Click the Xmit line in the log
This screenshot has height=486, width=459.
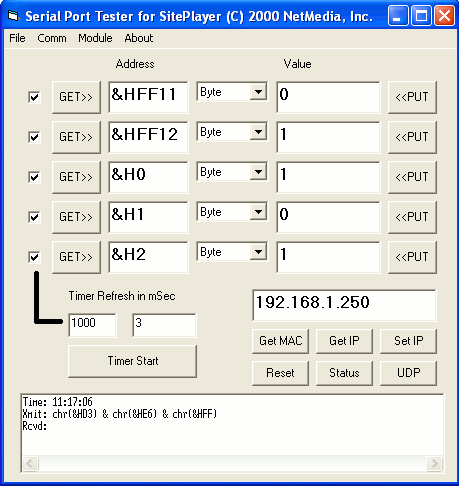(x=120, y=414)
